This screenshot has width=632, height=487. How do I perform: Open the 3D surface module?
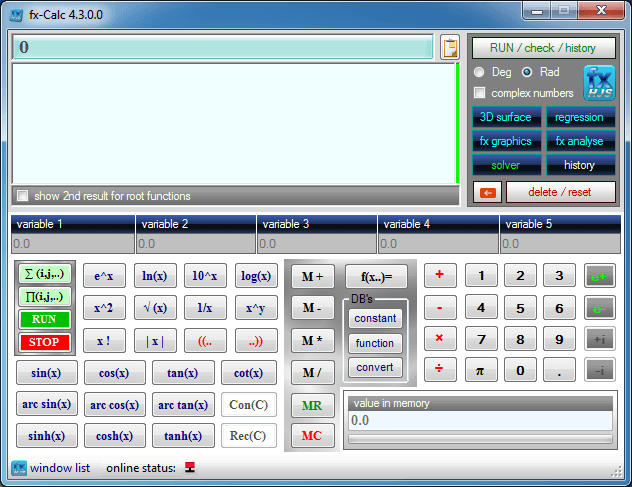coord(507,117)
